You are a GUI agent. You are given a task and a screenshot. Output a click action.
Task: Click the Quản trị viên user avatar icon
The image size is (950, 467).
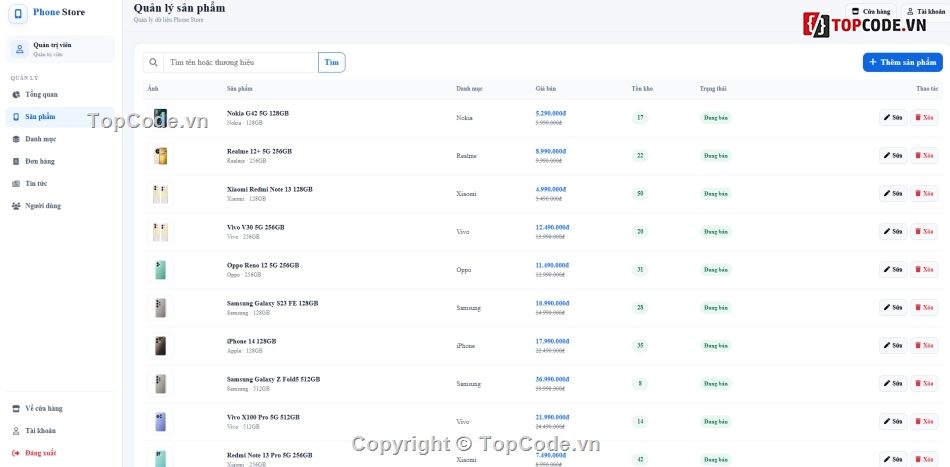pyautogui.click(x=19, y=49)
